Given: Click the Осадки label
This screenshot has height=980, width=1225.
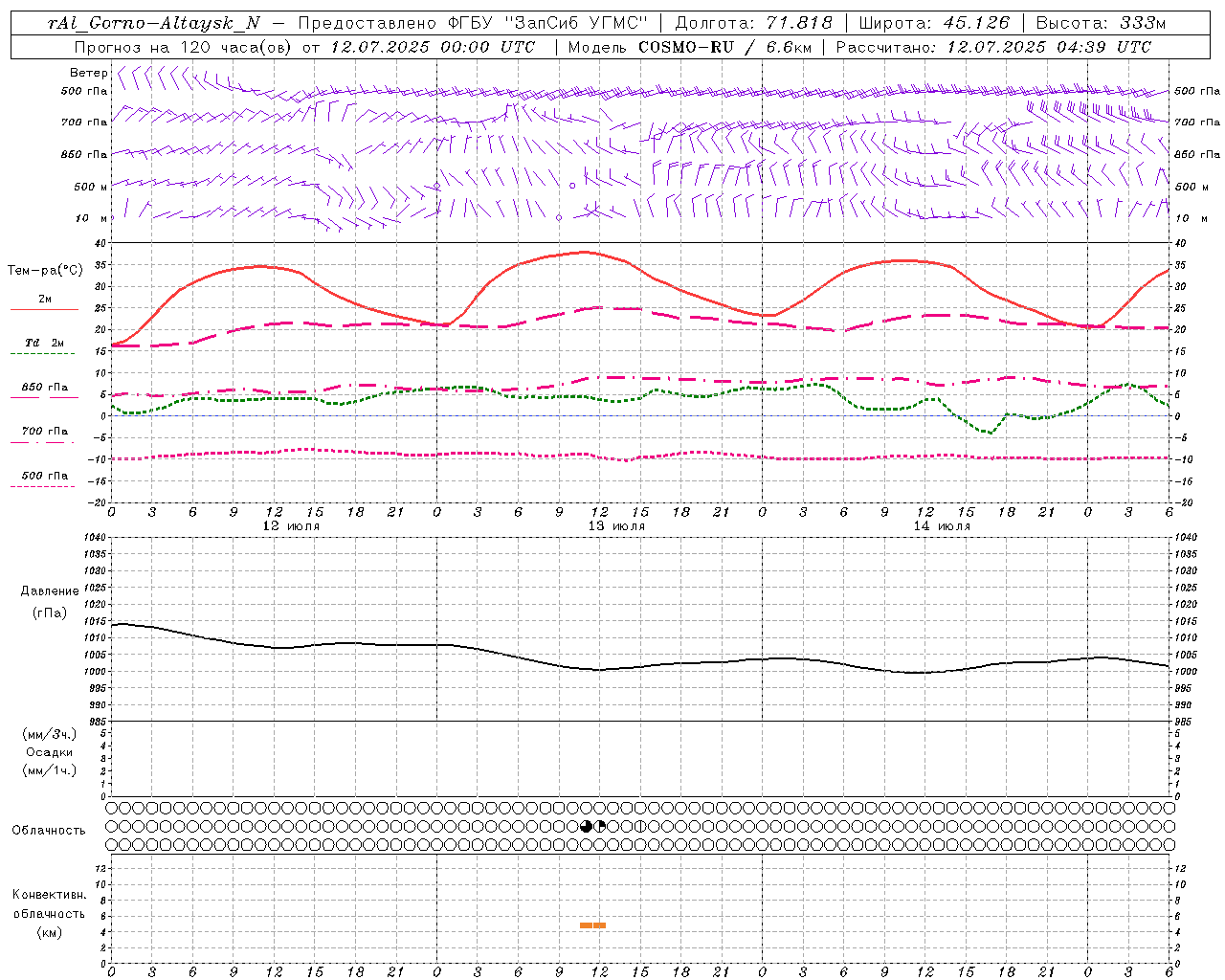Looking at the screenshot, I should point(50,752).
